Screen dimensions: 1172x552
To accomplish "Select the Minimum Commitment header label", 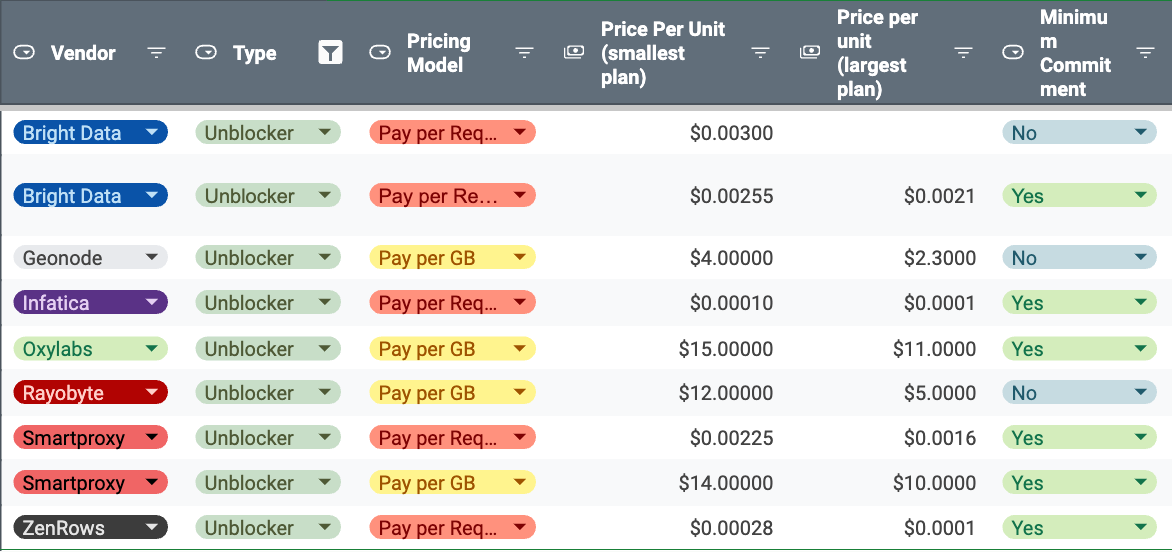I will pos(1076,53).
